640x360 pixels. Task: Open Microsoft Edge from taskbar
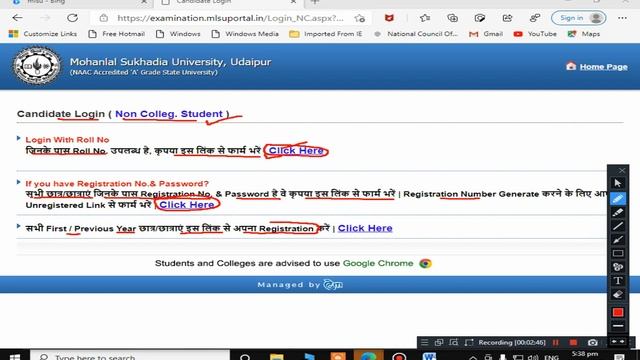368,356
